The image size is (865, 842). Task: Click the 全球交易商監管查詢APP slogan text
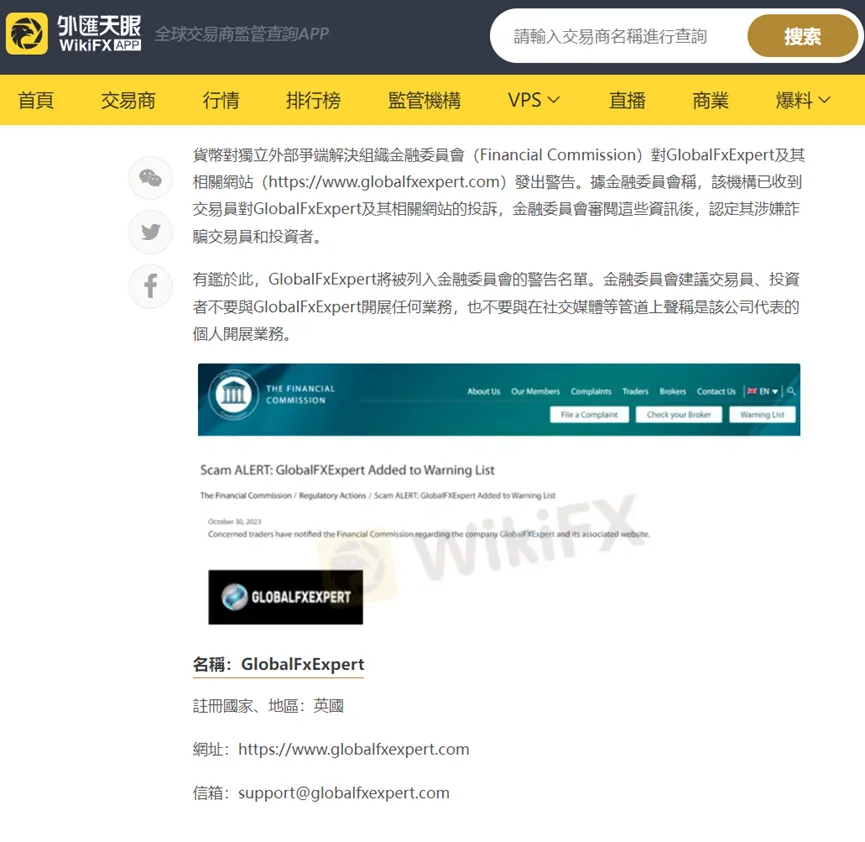point(241,34)
